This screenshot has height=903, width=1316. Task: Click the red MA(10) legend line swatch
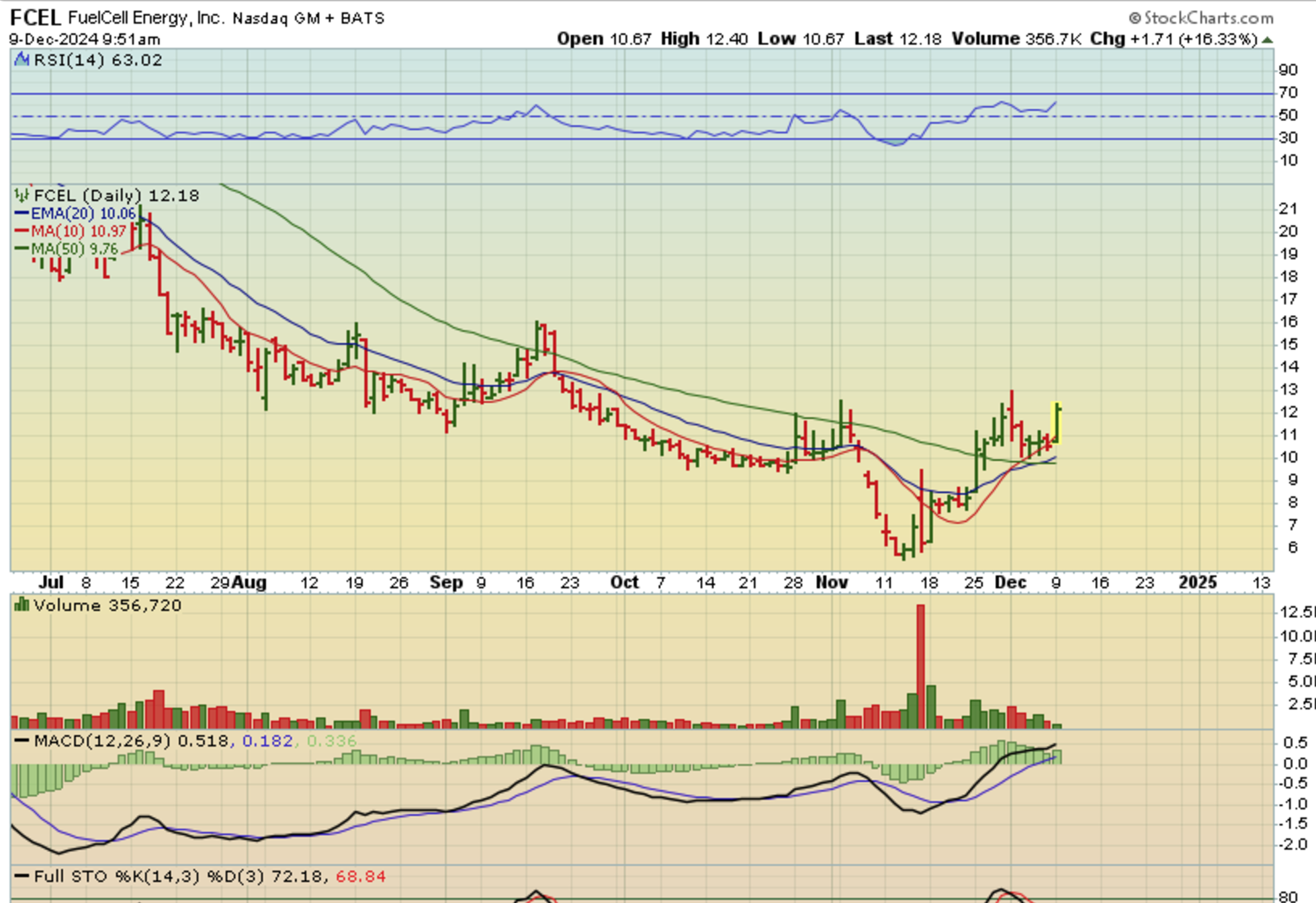point(21,231)
